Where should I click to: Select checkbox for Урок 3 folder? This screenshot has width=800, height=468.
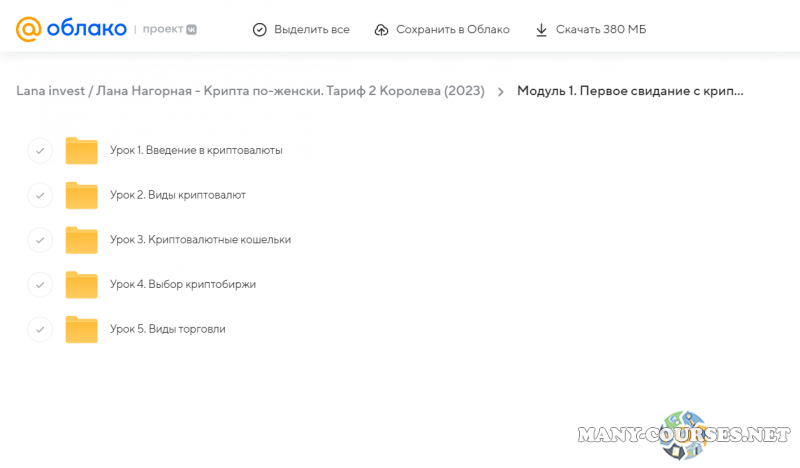(40, 240)
